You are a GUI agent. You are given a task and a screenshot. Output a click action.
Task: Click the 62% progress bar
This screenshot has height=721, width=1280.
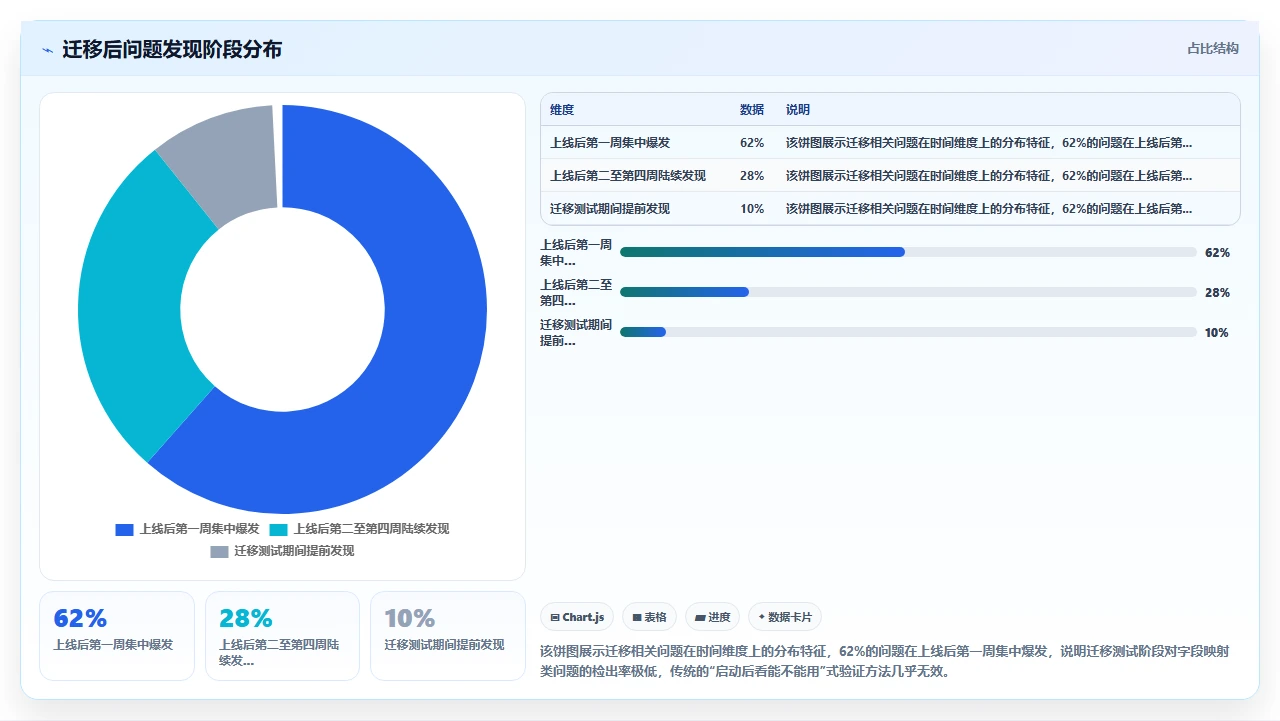pyautogui.click(x=908, y=252)
